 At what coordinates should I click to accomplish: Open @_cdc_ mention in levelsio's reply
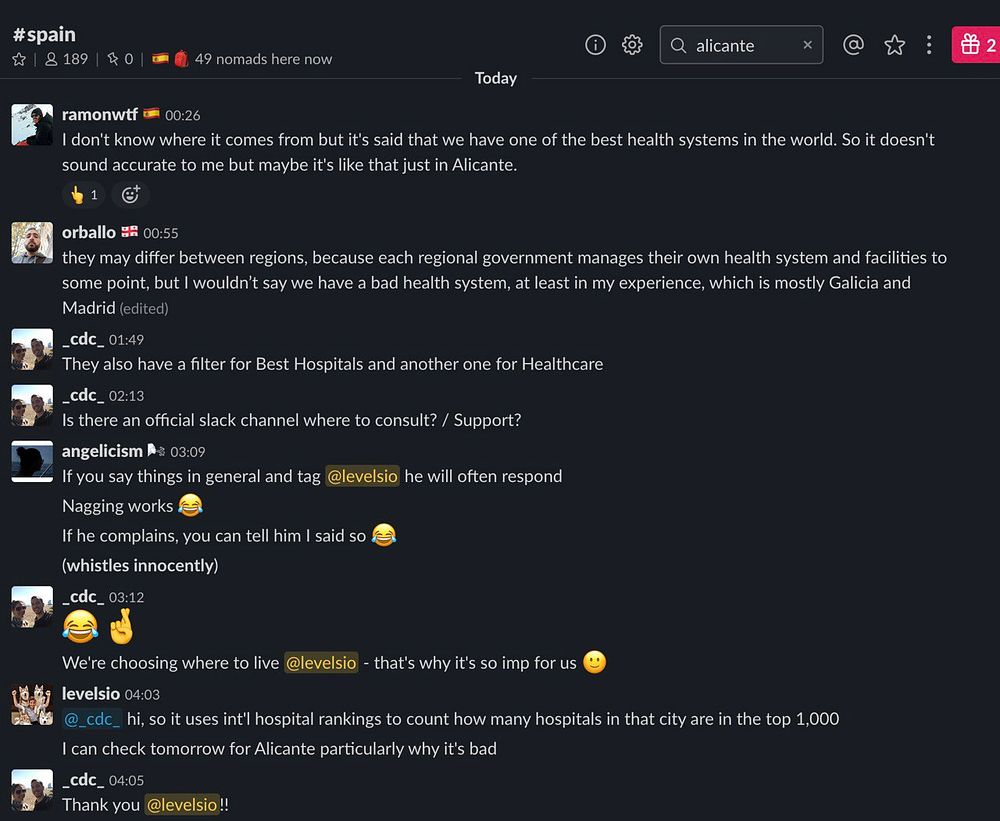pyautogui.click(x=92, y=719)
